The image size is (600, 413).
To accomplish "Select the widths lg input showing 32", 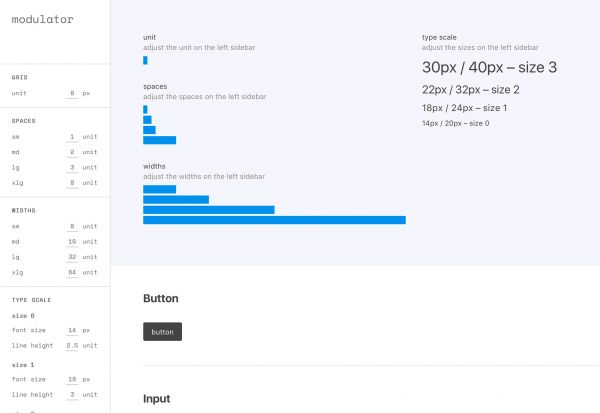I will coord(72,257).
